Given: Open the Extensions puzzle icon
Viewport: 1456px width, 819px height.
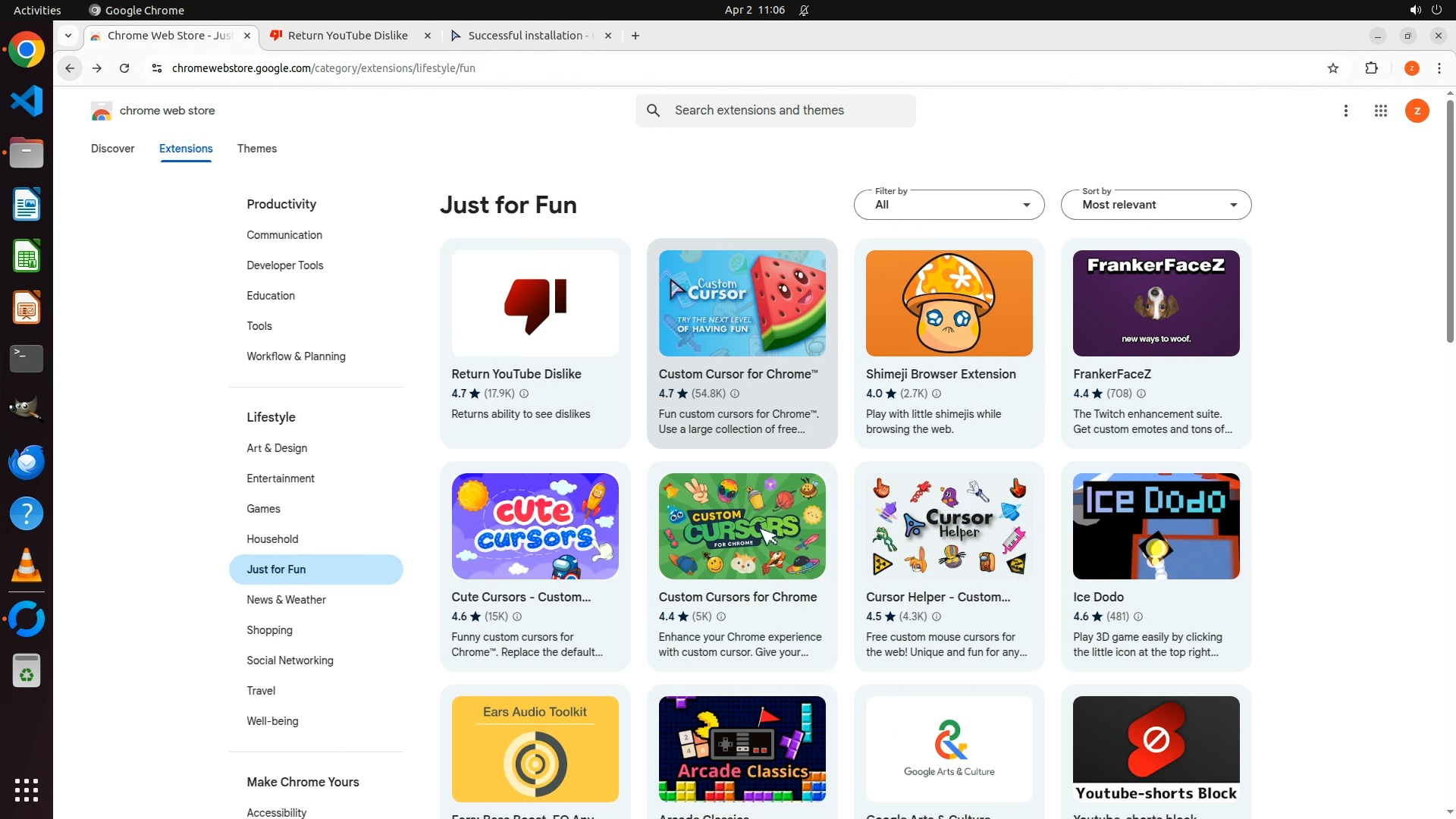Looking at the screenshot, I should 1371,68.
